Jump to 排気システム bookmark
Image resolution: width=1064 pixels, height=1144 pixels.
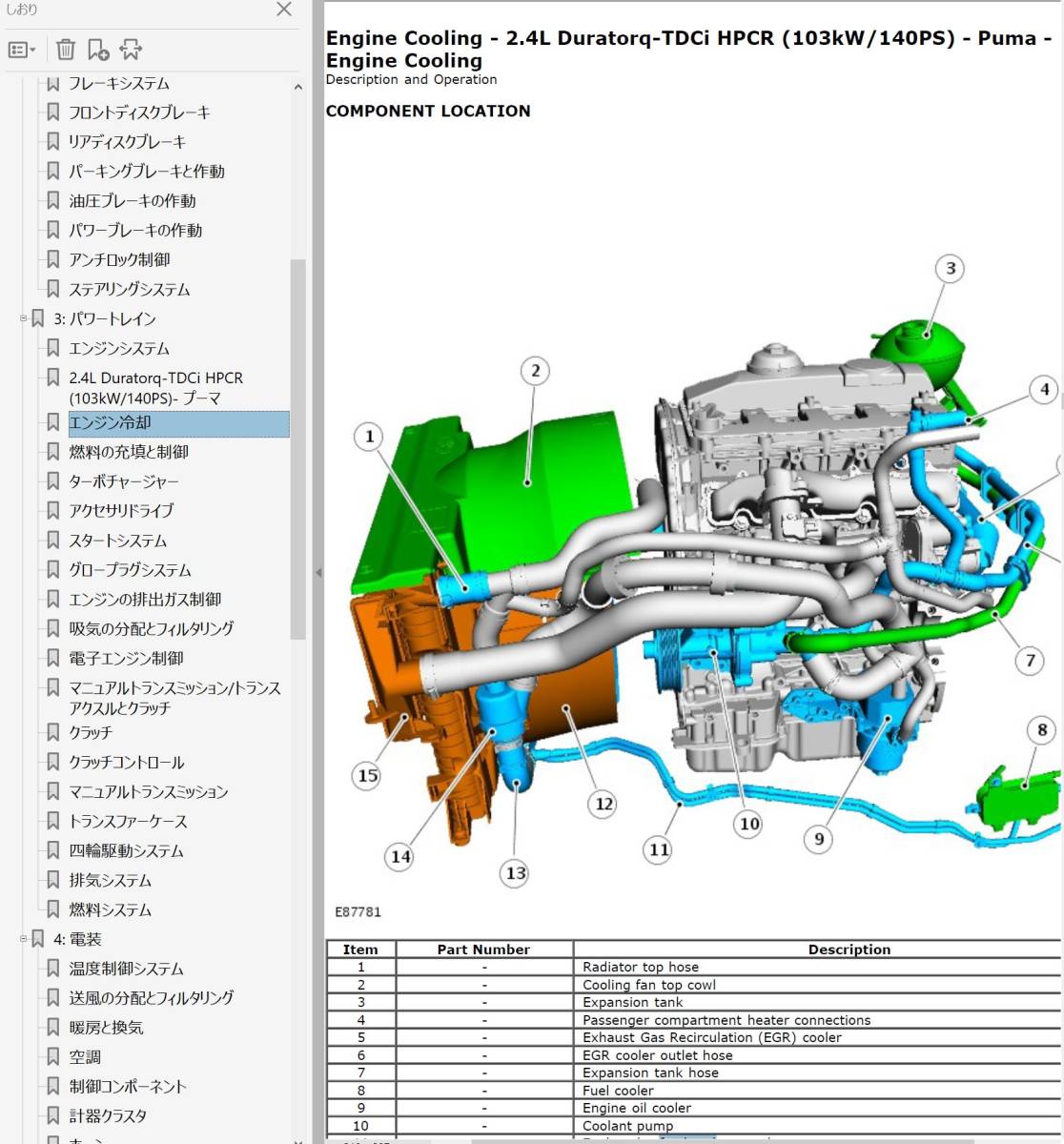pos(110,880)
